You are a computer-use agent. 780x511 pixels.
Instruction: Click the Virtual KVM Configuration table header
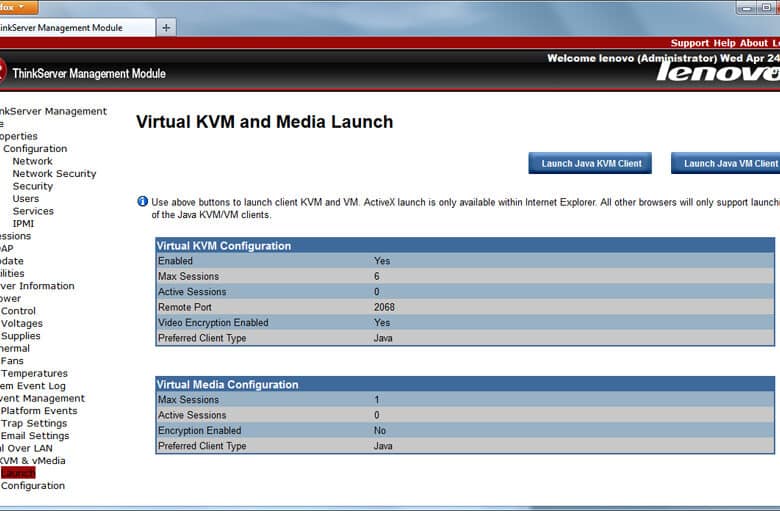465,245
